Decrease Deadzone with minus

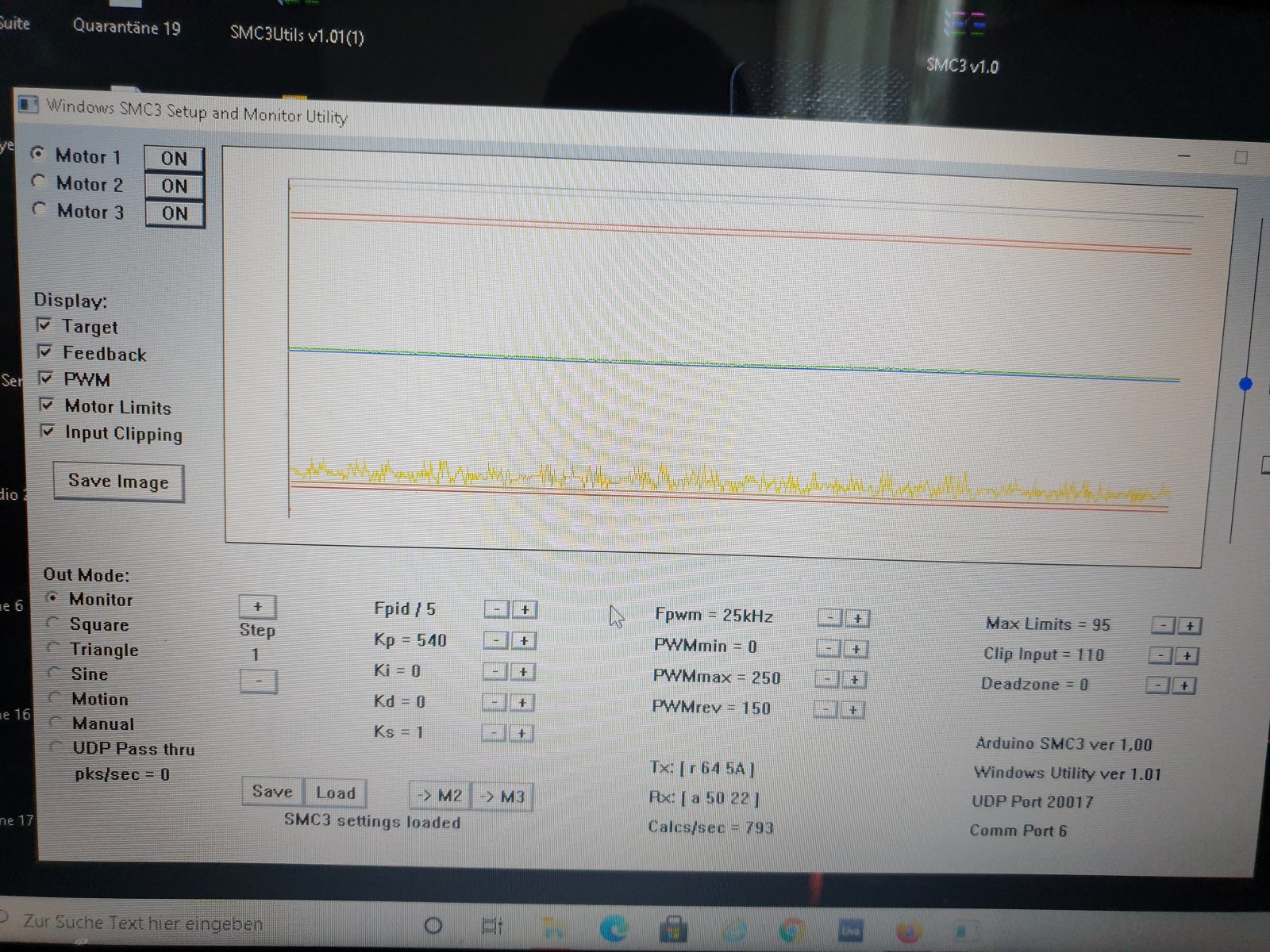[1158, 685]
